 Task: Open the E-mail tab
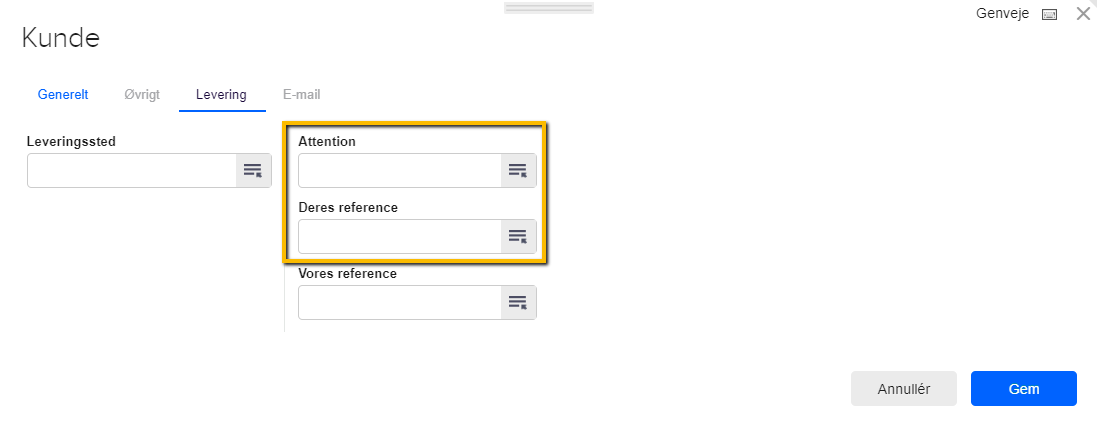pos(302,95)
